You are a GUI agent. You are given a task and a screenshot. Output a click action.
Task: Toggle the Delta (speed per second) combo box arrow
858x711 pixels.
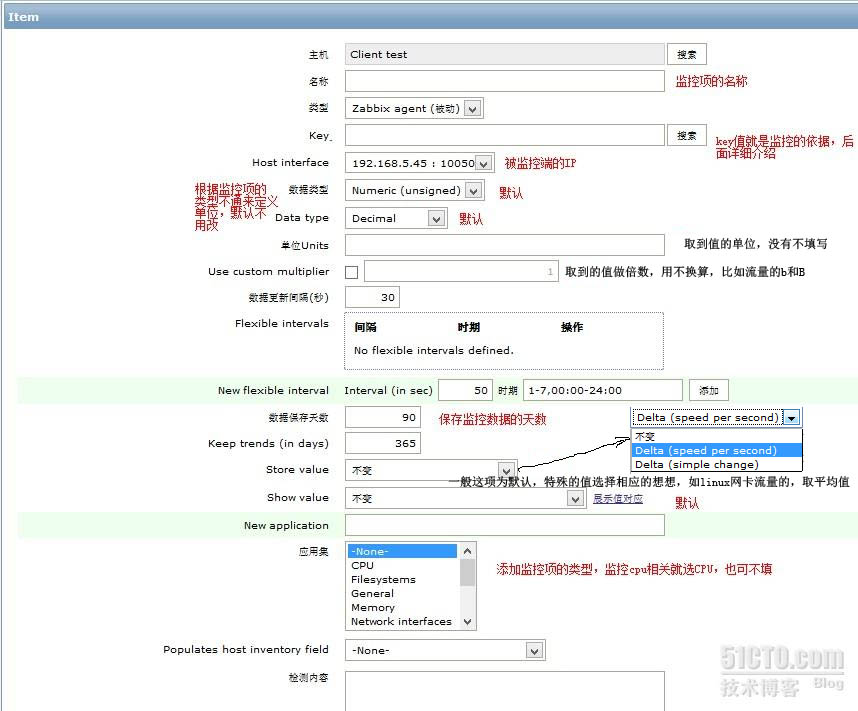pos(792,418)
